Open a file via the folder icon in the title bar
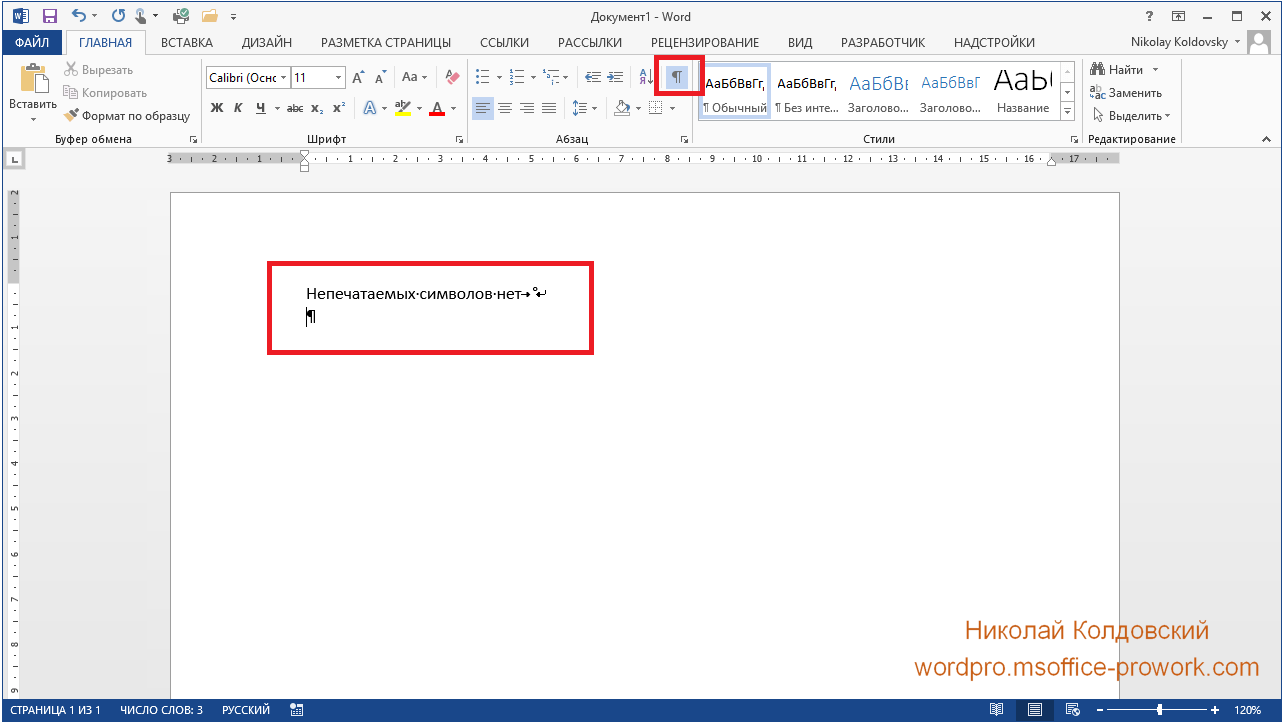1283x723 pixels. click(209, 16)
